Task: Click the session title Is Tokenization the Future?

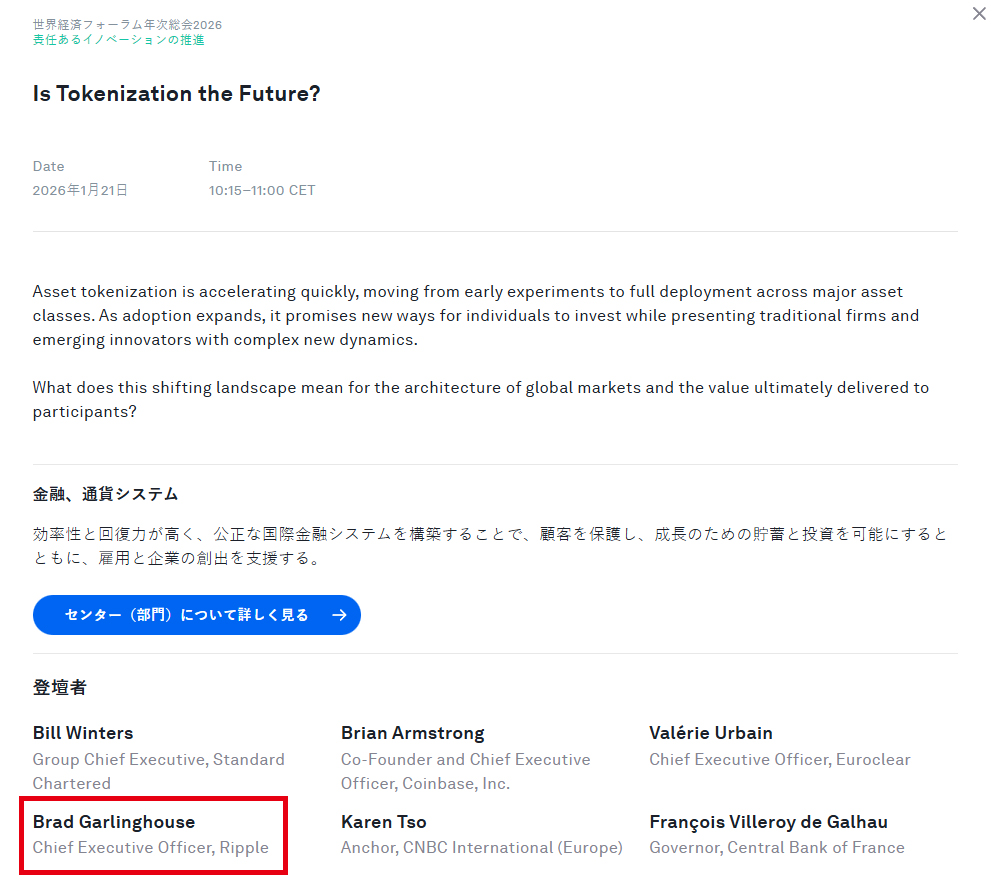Action: 176,94
